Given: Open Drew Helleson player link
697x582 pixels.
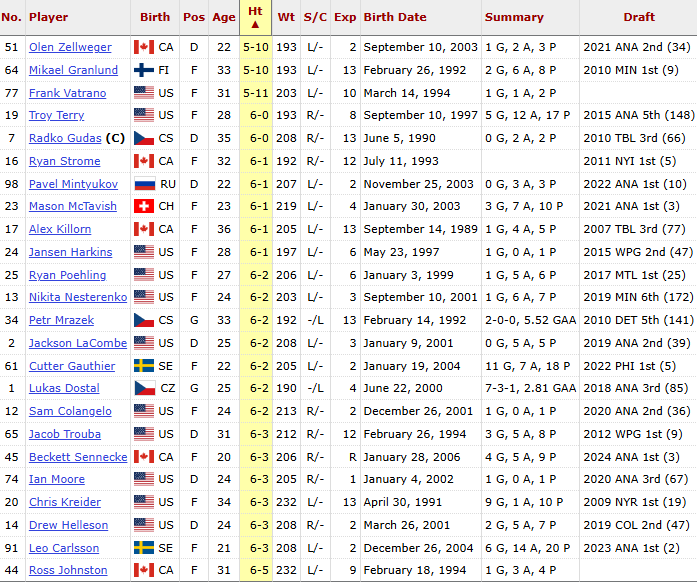Looking at the screenshot, I should tap(68, 525).
